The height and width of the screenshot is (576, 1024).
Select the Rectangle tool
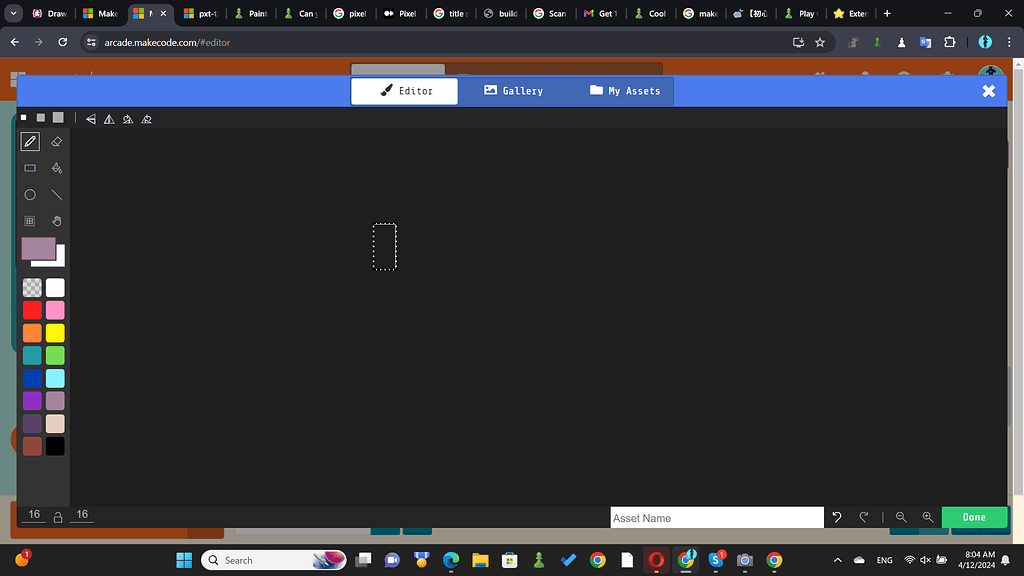[x=30, y=168]
